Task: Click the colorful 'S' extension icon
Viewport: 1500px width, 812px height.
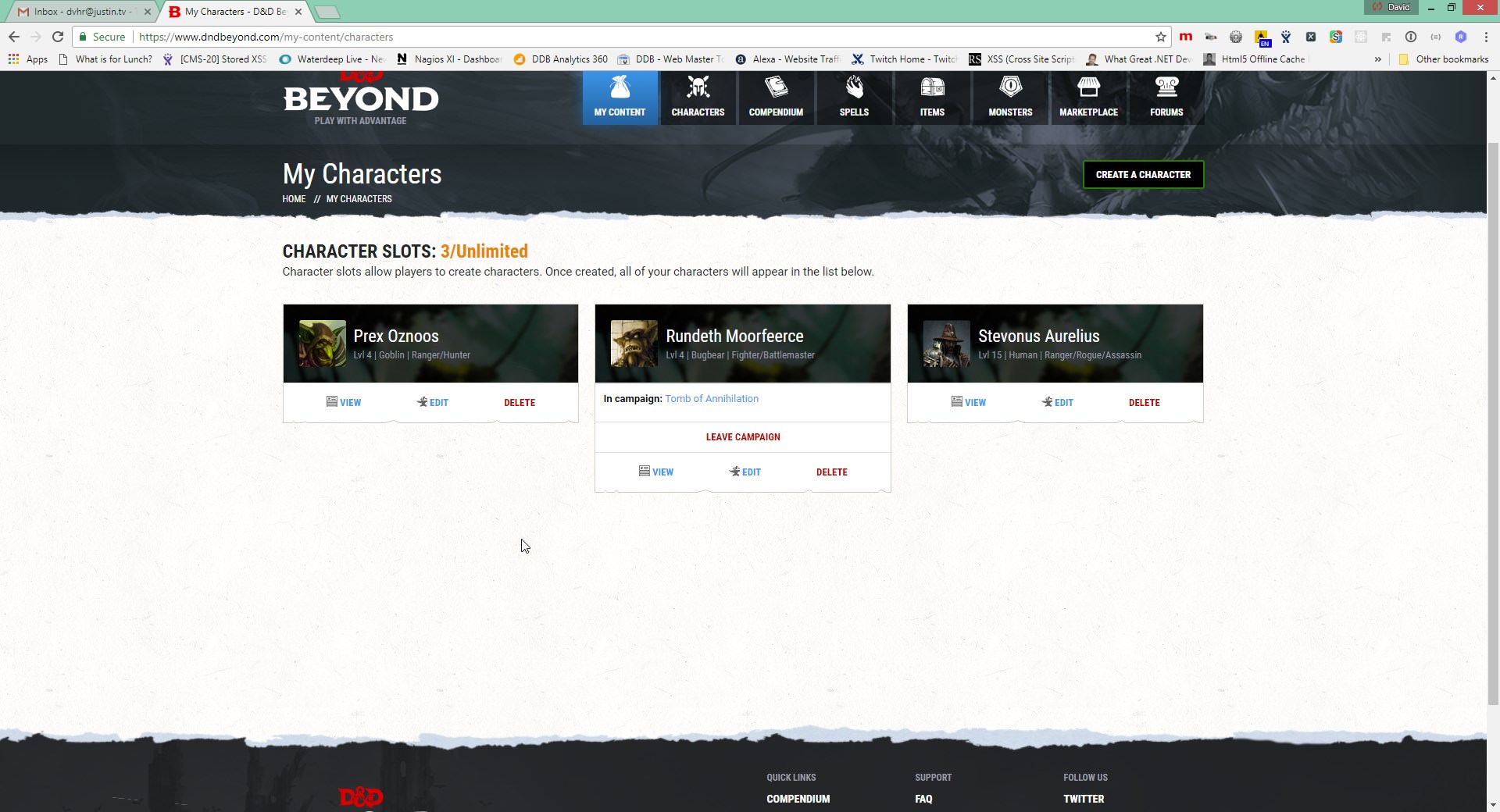Action: pos(1336,37)
